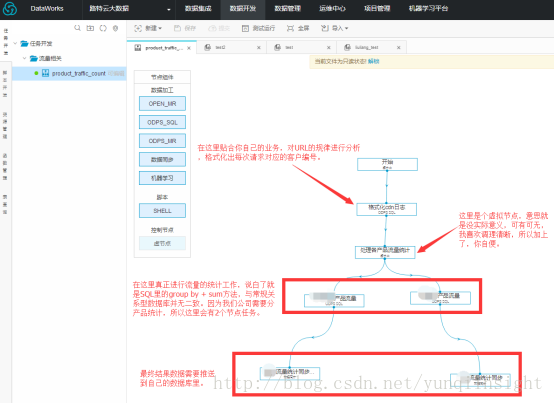Select the 流量相关 folder in the tree

[46, 58]
